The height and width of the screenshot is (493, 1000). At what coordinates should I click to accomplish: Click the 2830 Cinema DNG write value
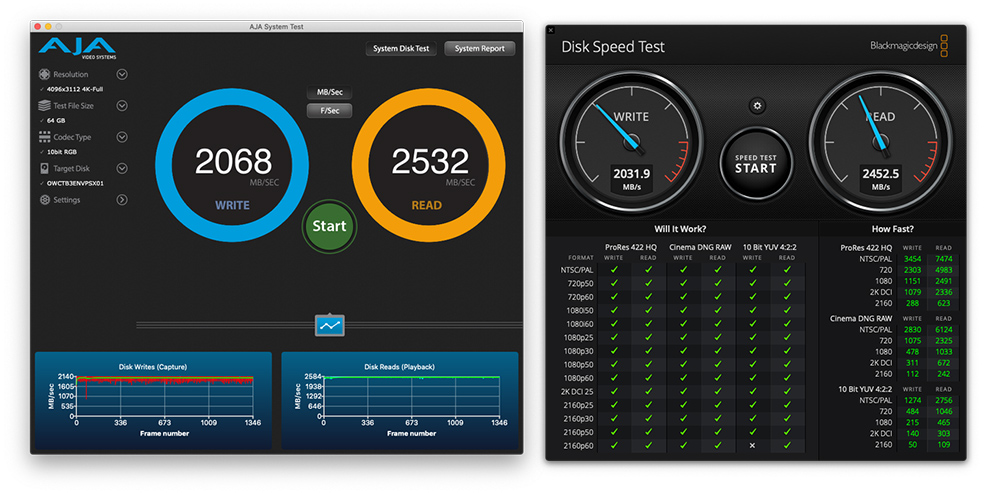(912, 330)
